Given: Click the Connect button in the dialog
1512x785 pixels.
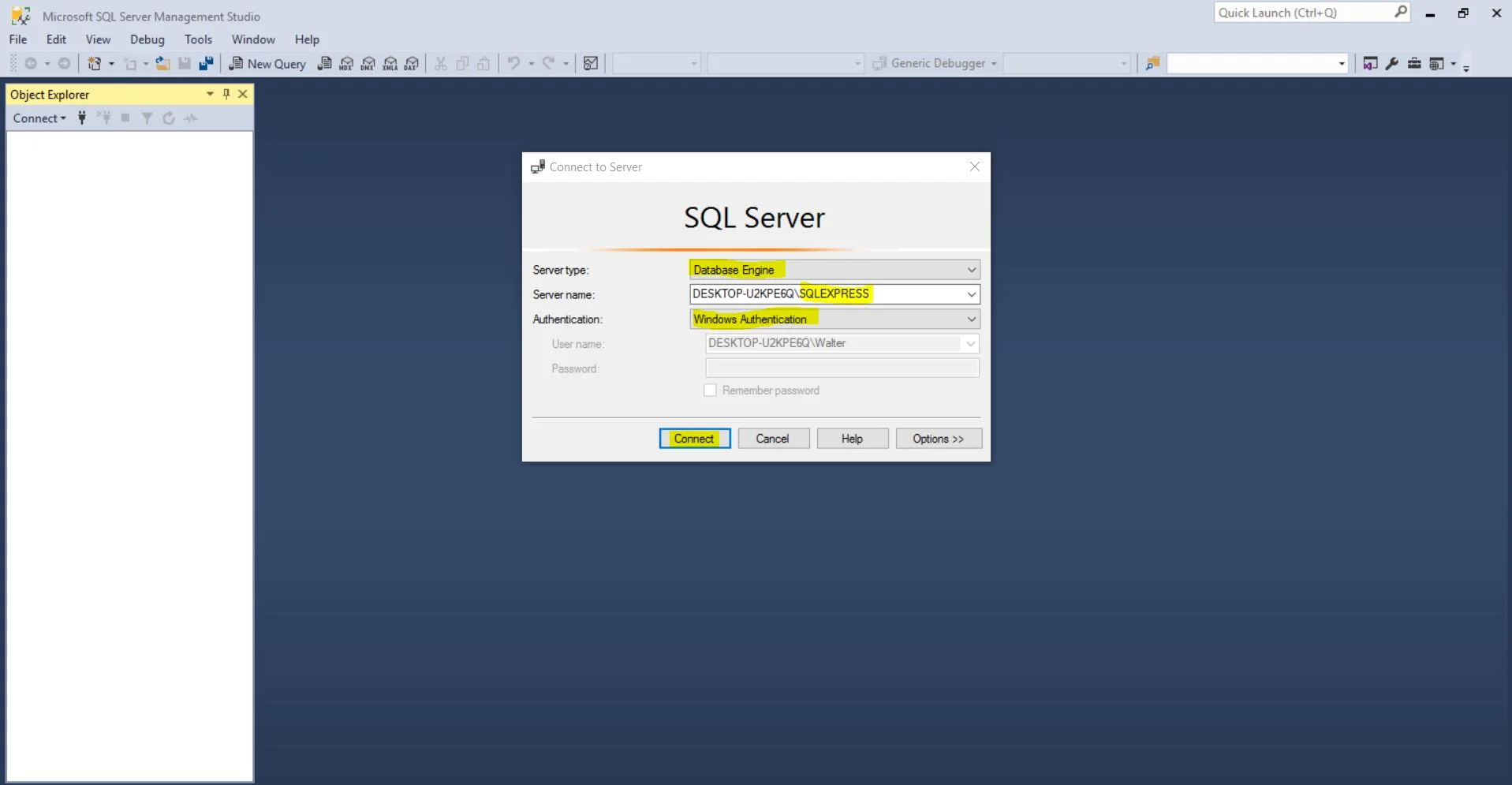Looking at the screenshot, I should pyautogui.click(x=694, y=439).
